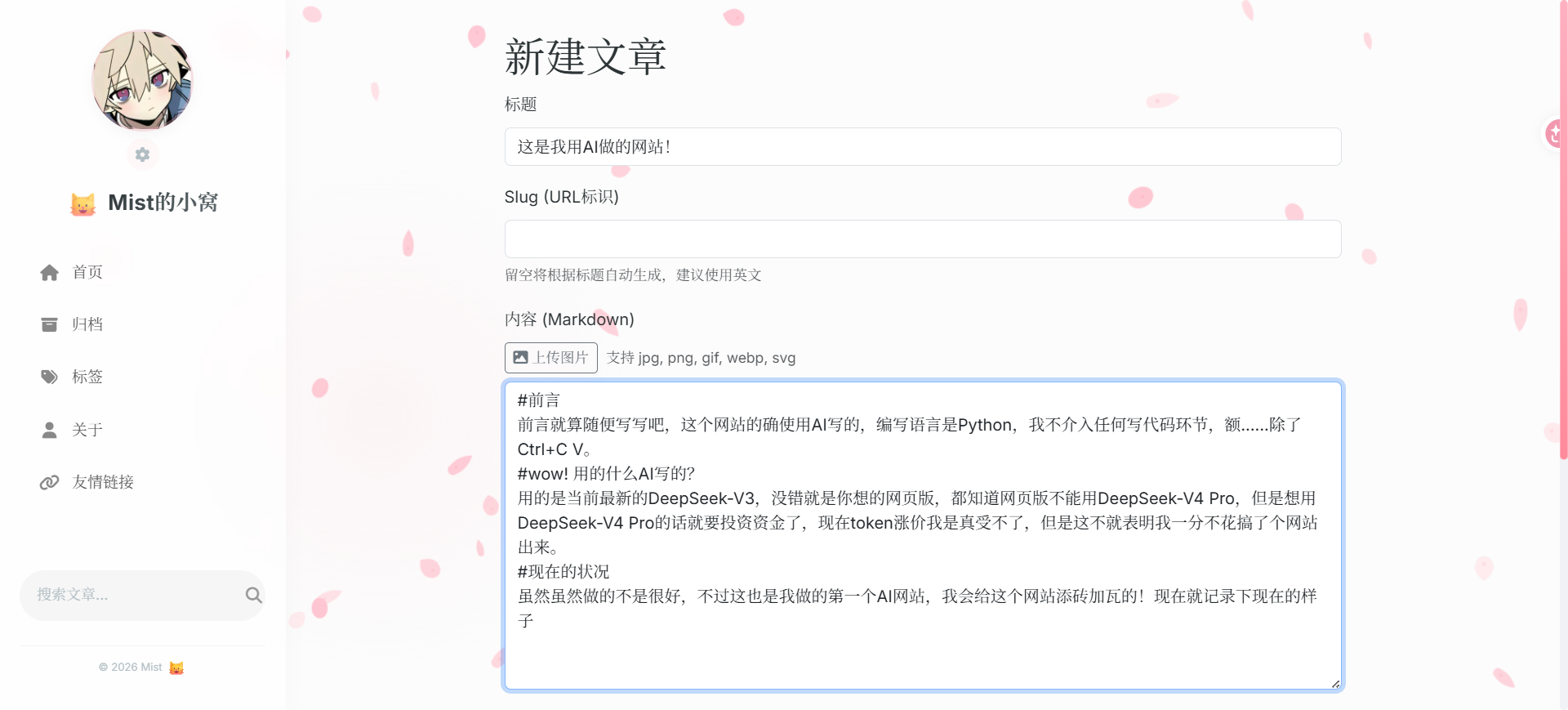Click the cat emoji next to Mist的小窝
The image size is (1568, 710).
click(82, 203)
